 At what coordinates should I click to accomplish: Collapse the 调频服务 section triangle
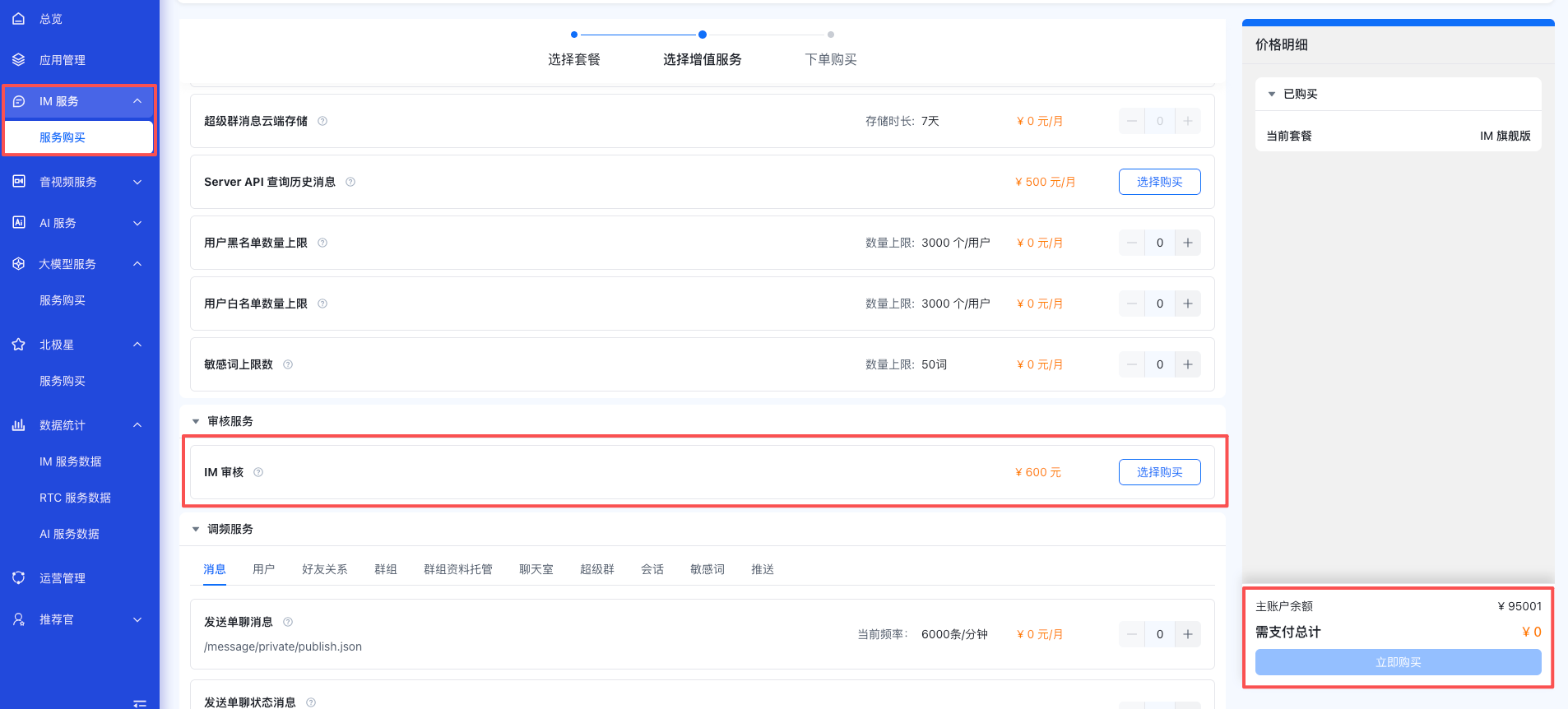(x=196, y=529)
